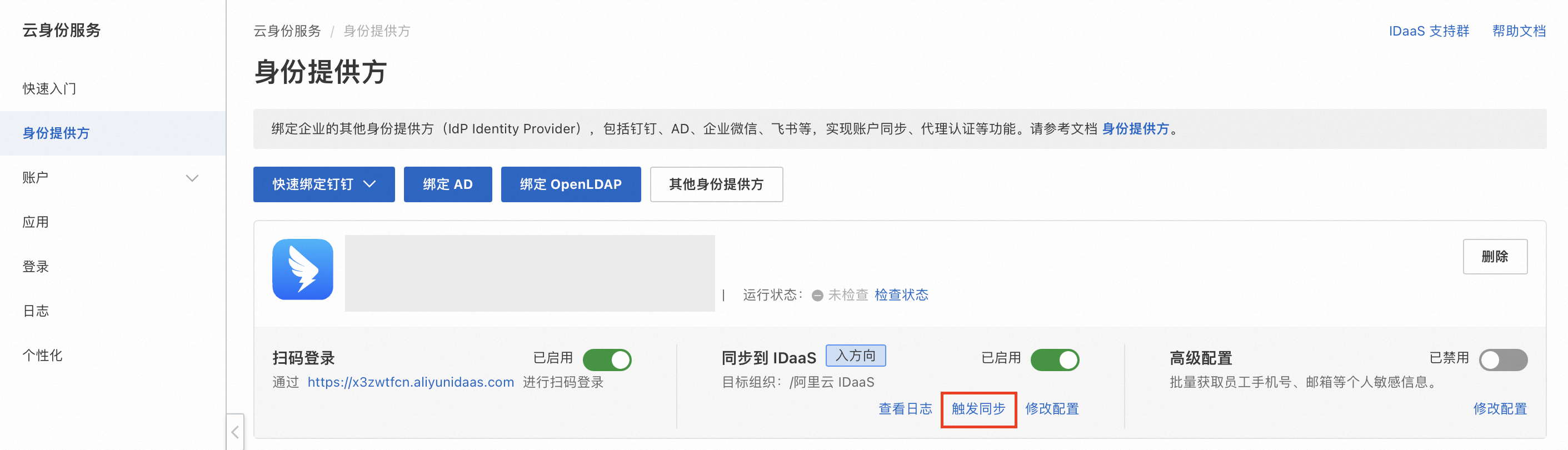The image size is (1568, 450).
Task: Click the 触发同步 link
Action: coord(978,408)
